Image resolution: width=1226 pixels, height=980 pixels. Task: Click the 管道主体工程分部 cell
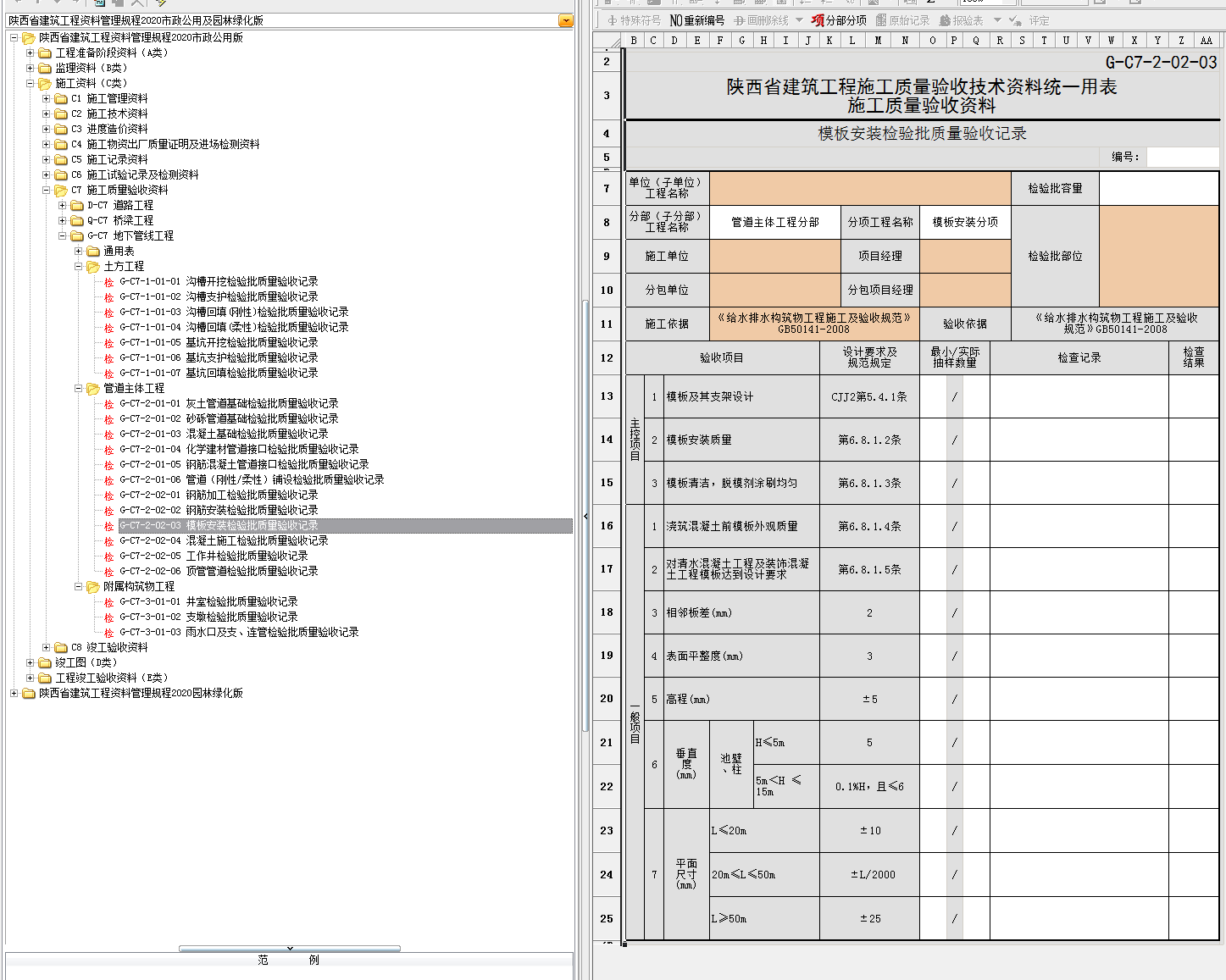tap(775, 222)
